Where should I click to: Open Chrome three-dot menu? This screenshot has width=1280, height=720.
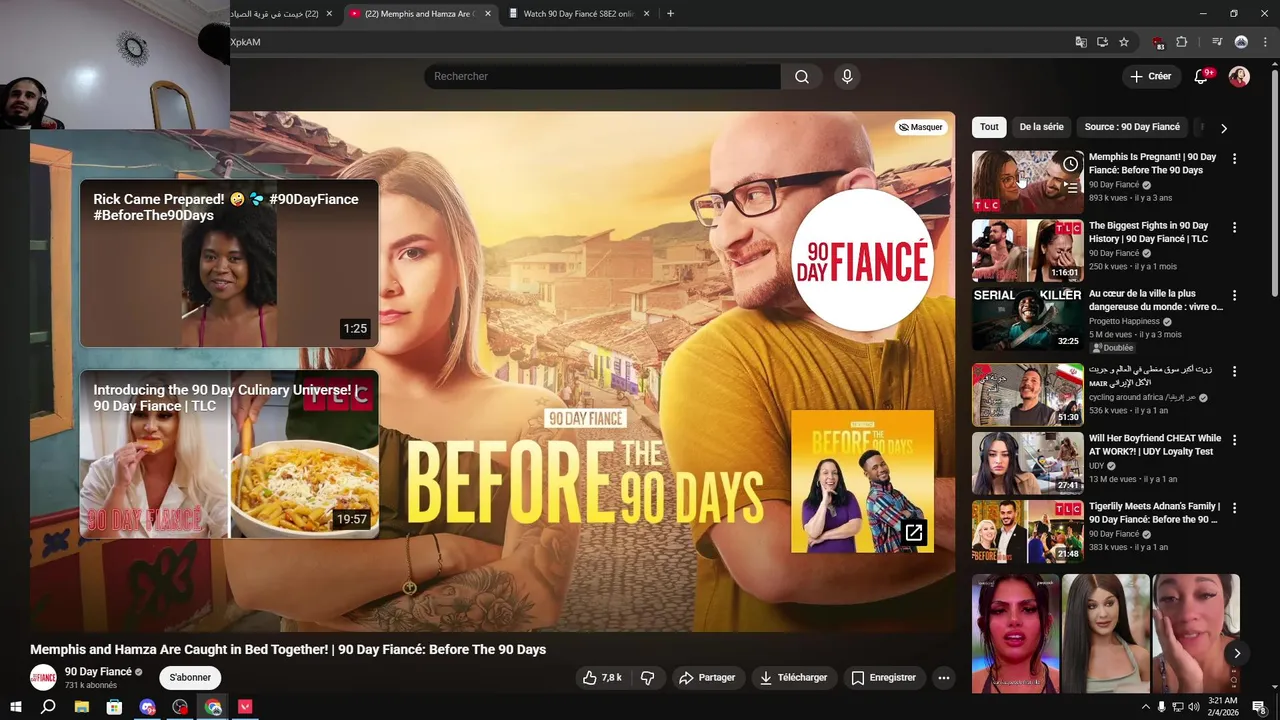[x=1264, y=42]
